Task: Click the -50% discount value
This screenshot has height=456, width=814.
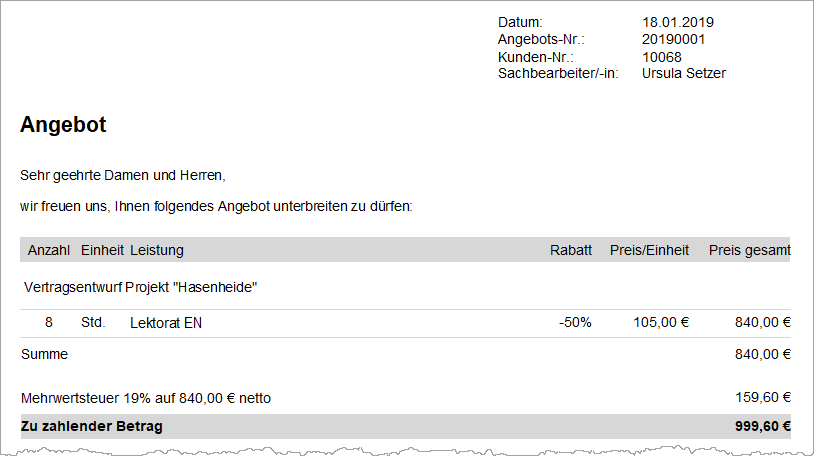Action: [575, 323]
